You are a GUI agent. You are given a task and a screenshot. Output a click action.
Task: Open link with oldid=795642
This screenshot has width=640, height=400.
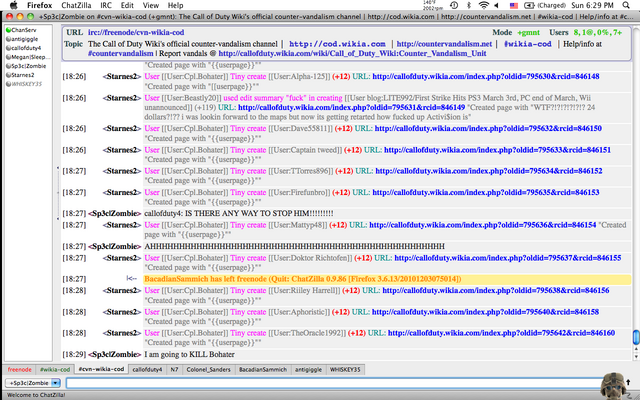click(x=501, y=333)
